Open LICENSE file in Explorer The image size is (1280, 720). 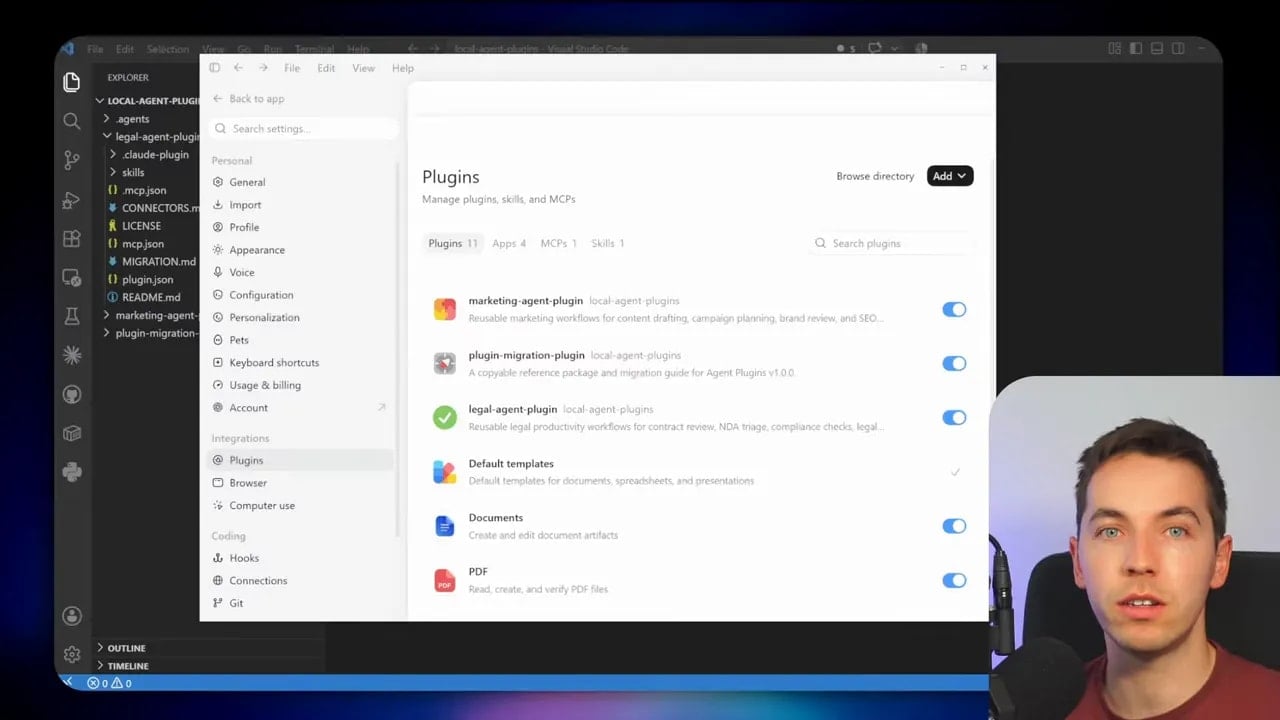141,226
